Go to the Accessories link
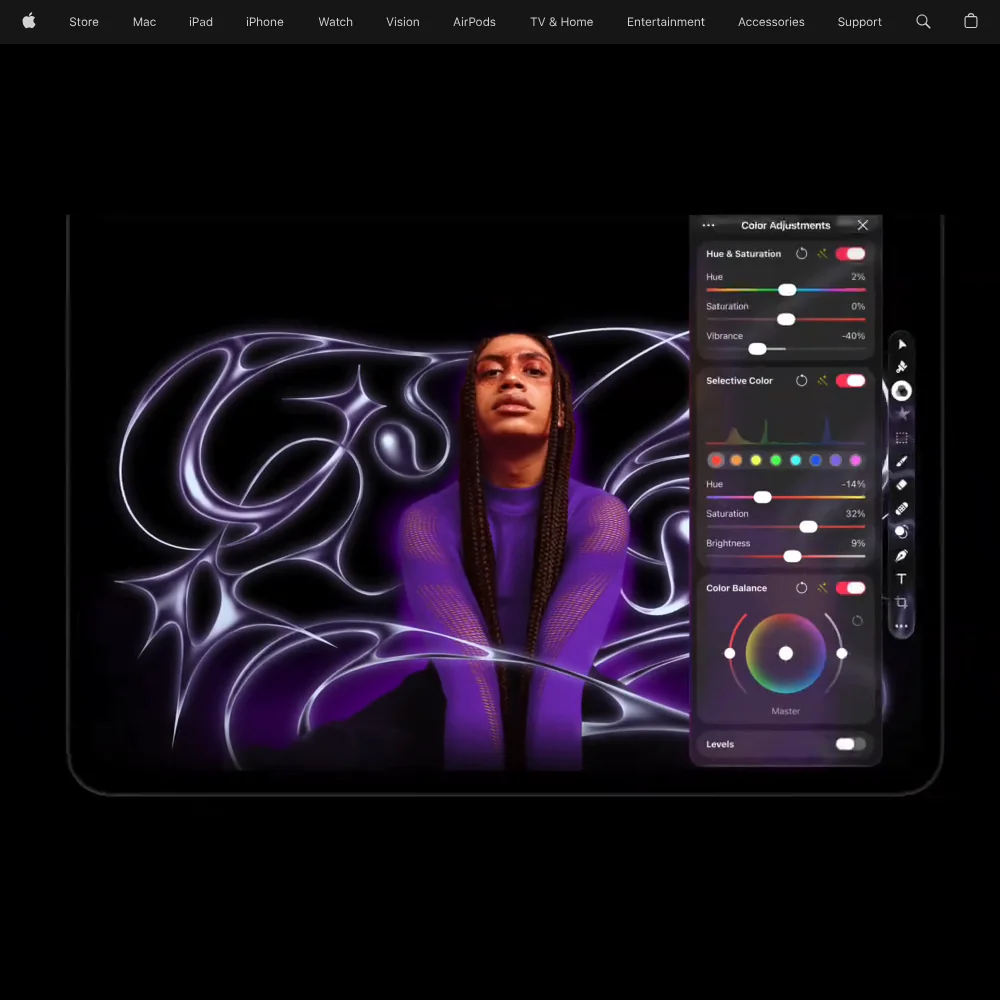Viewport: 1000px width, 1000px height. [x=771, y=22]
